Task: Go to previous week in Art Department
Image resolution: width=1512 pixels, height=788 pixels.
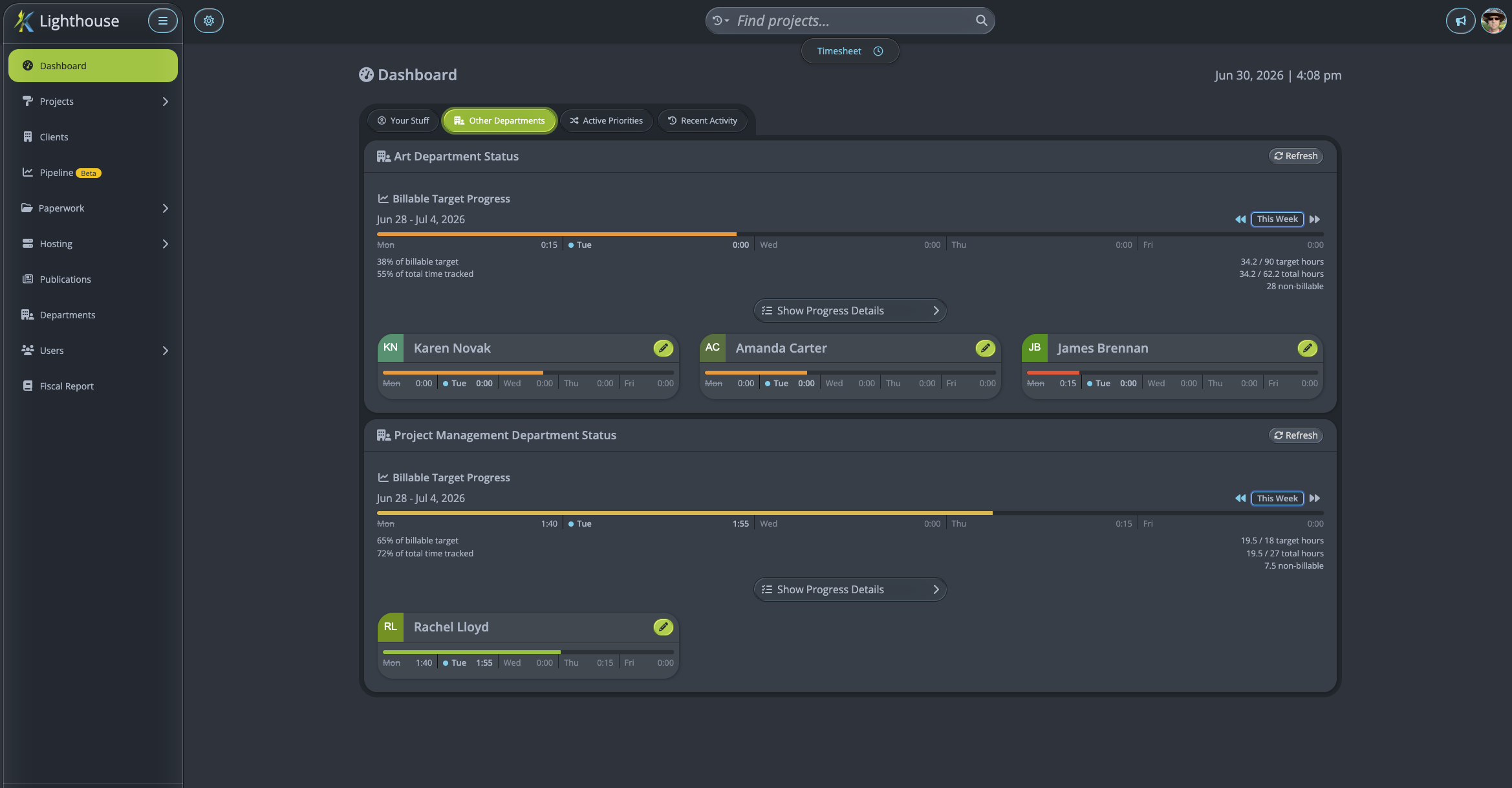Action: [x=1240, y=219]
